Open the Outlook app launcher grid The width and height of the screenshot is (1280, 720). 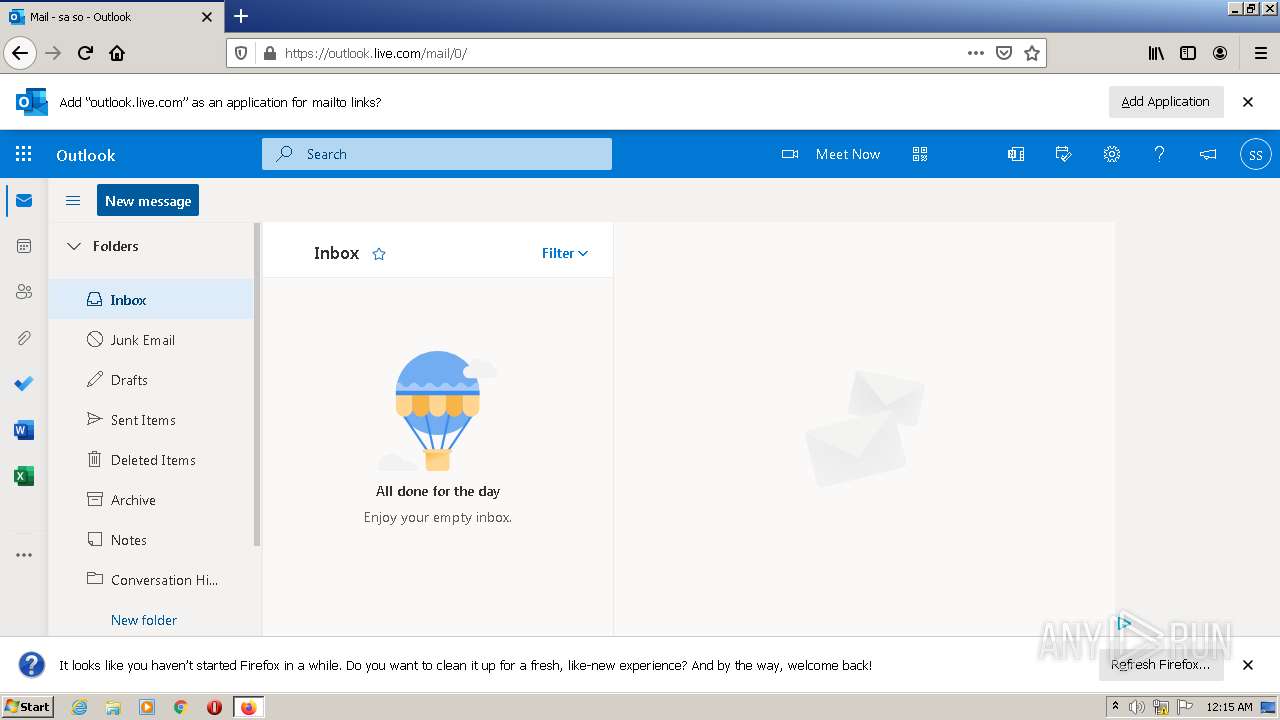click(24, 154)
